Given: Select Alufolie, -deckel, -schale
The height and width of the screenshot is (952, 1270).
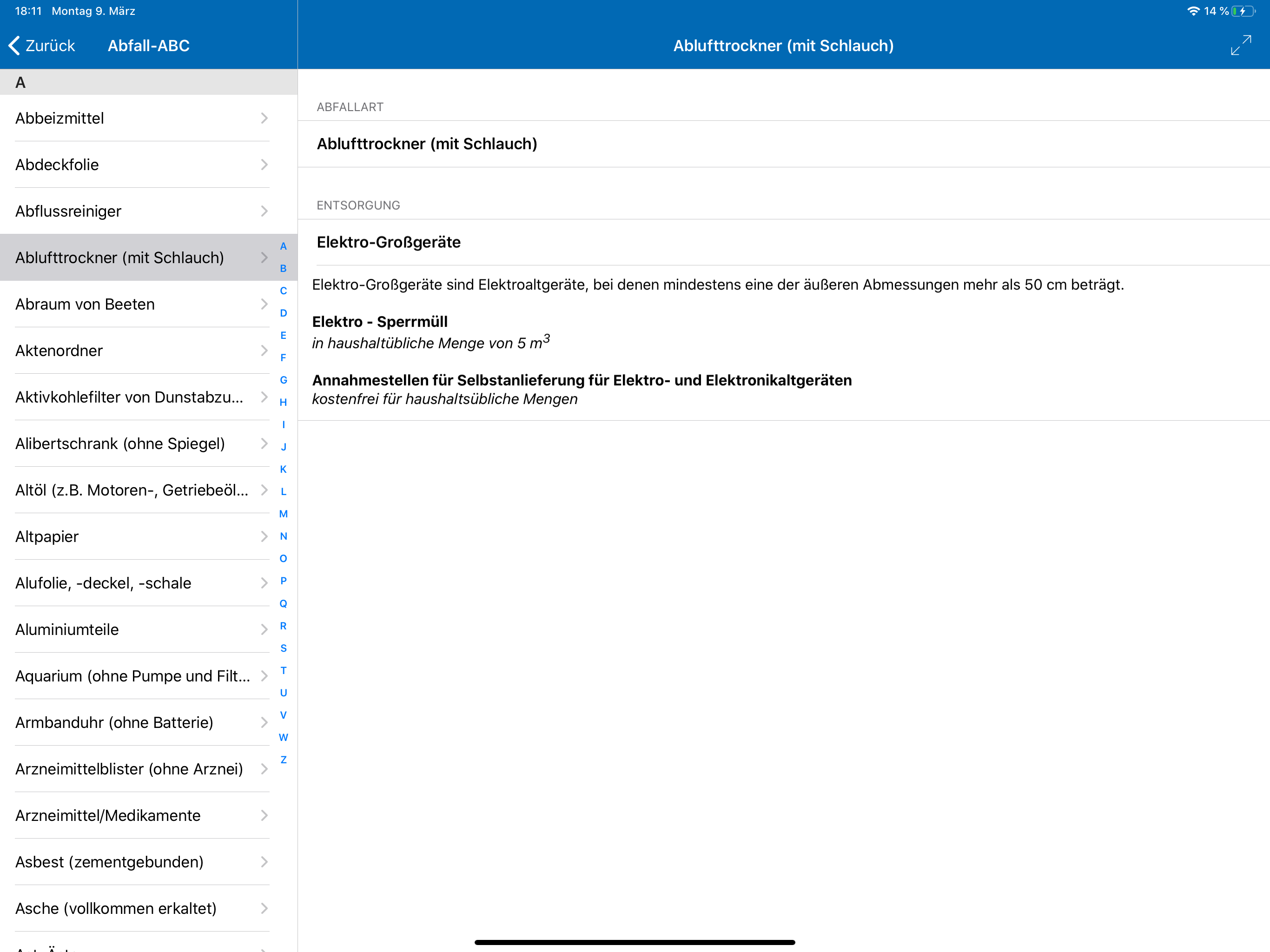Looking at the screenshot, I should coord(149,583).
